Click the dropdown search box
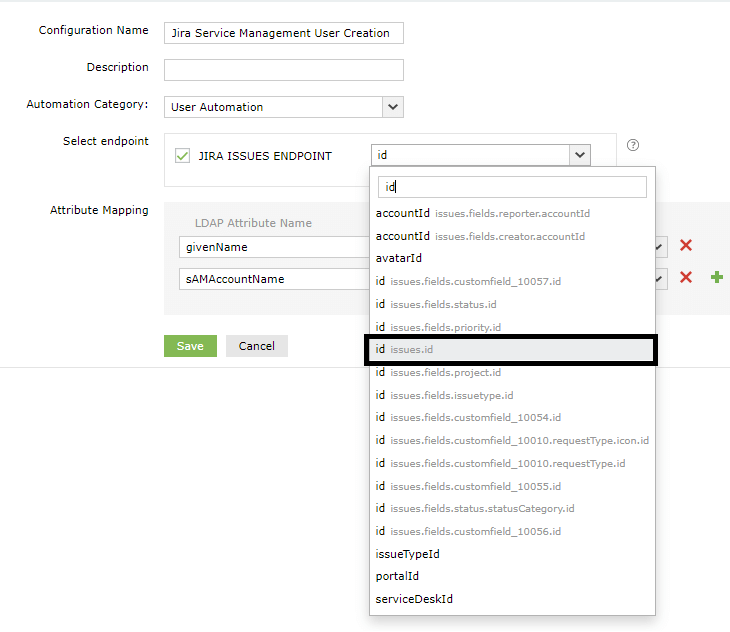Screen dimensions: 730x632 click(514, 187)
